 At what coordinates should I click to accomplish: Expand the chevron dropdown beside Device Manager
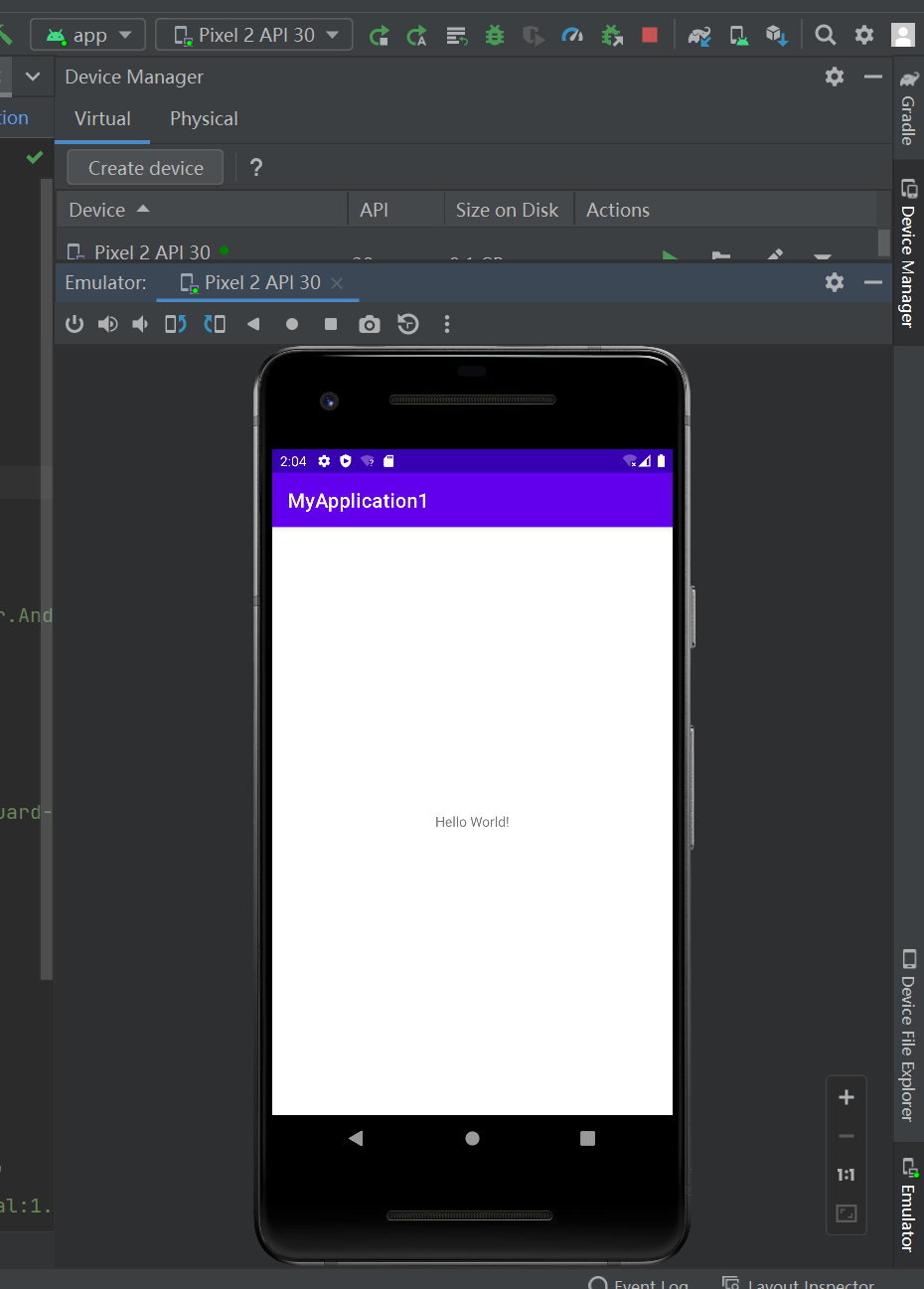pos(33,77)
